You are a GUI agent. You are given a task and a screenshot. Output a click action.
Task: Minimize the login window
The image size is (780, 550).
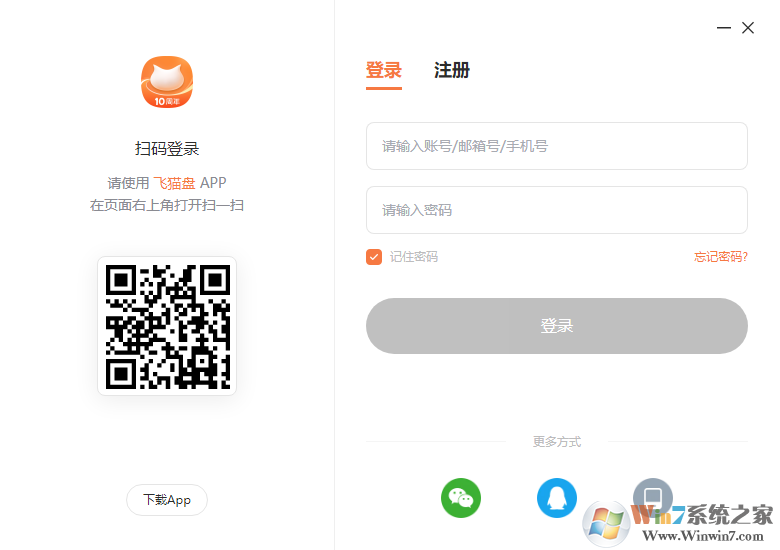coord(723,28)
